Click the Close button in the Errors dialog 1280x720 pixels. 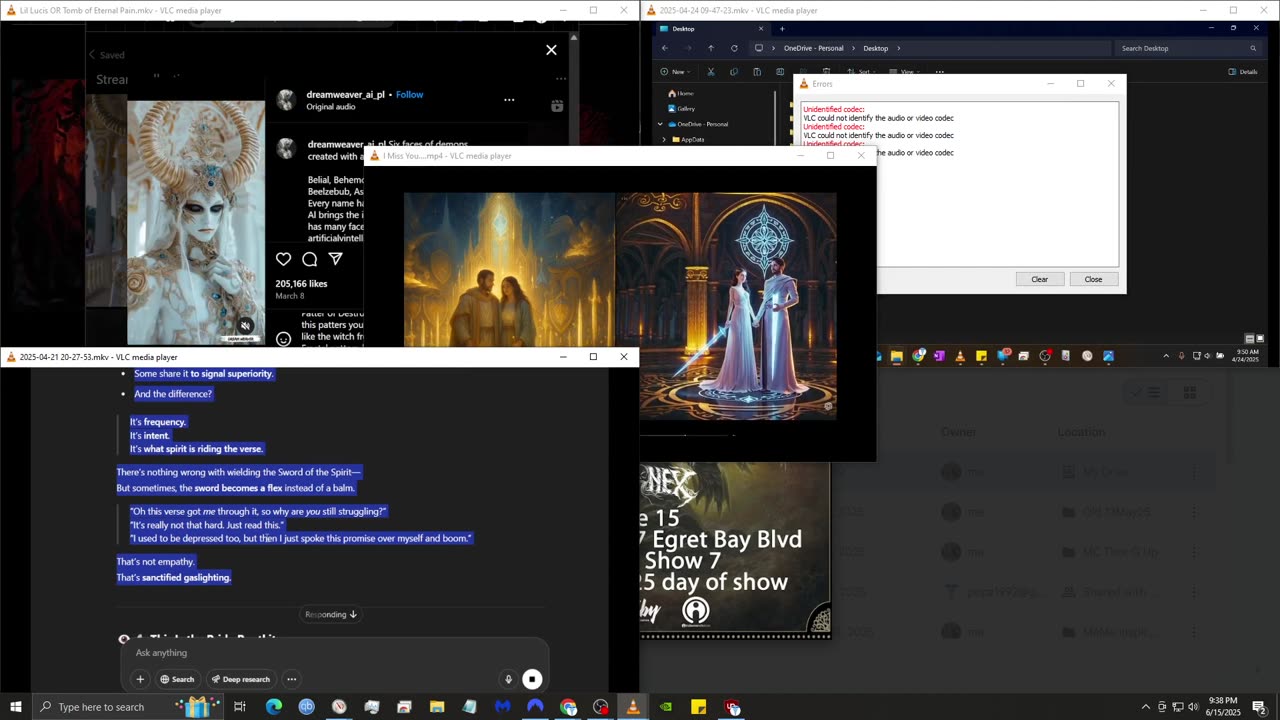click(1094, 279)
